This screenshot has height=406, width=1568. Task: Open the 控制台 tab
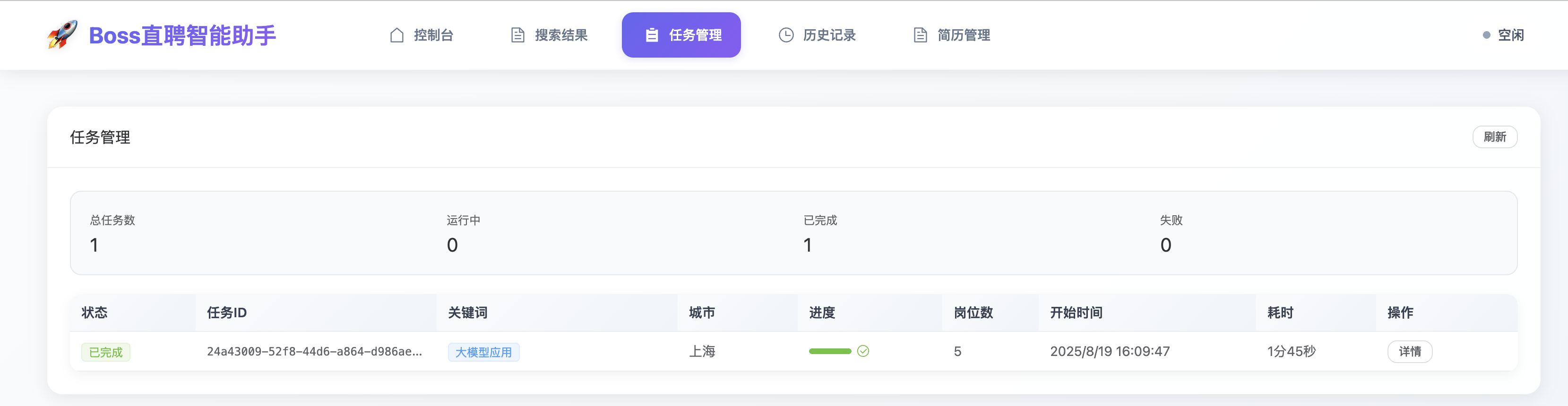click(421, 35)
